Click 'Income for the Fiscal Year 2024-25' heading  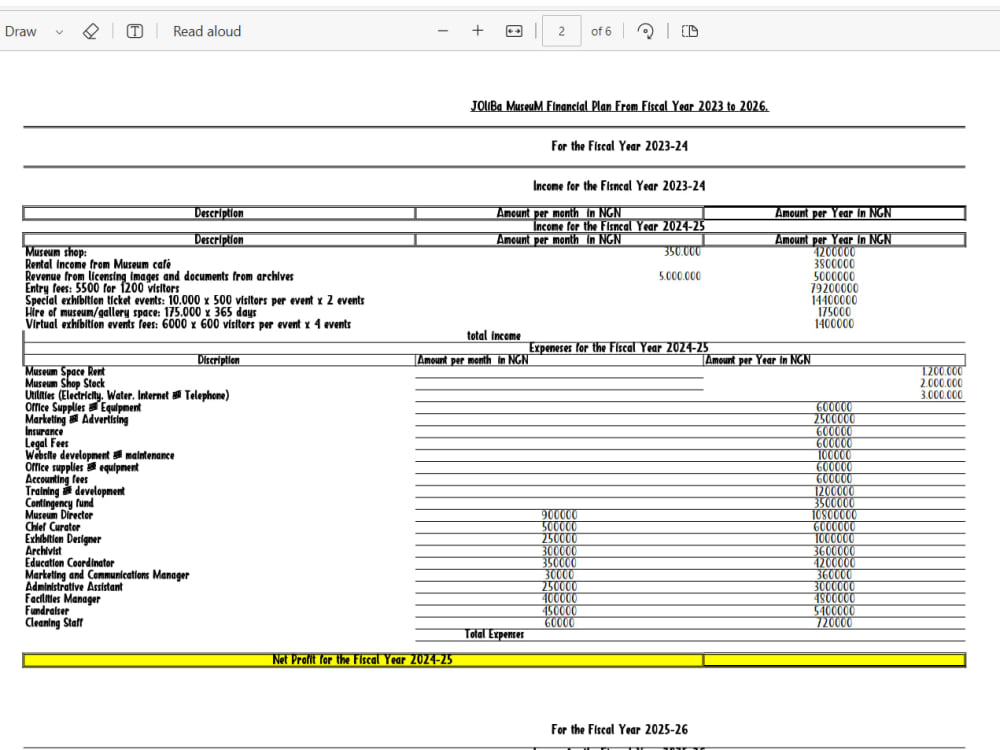(619, 226)
